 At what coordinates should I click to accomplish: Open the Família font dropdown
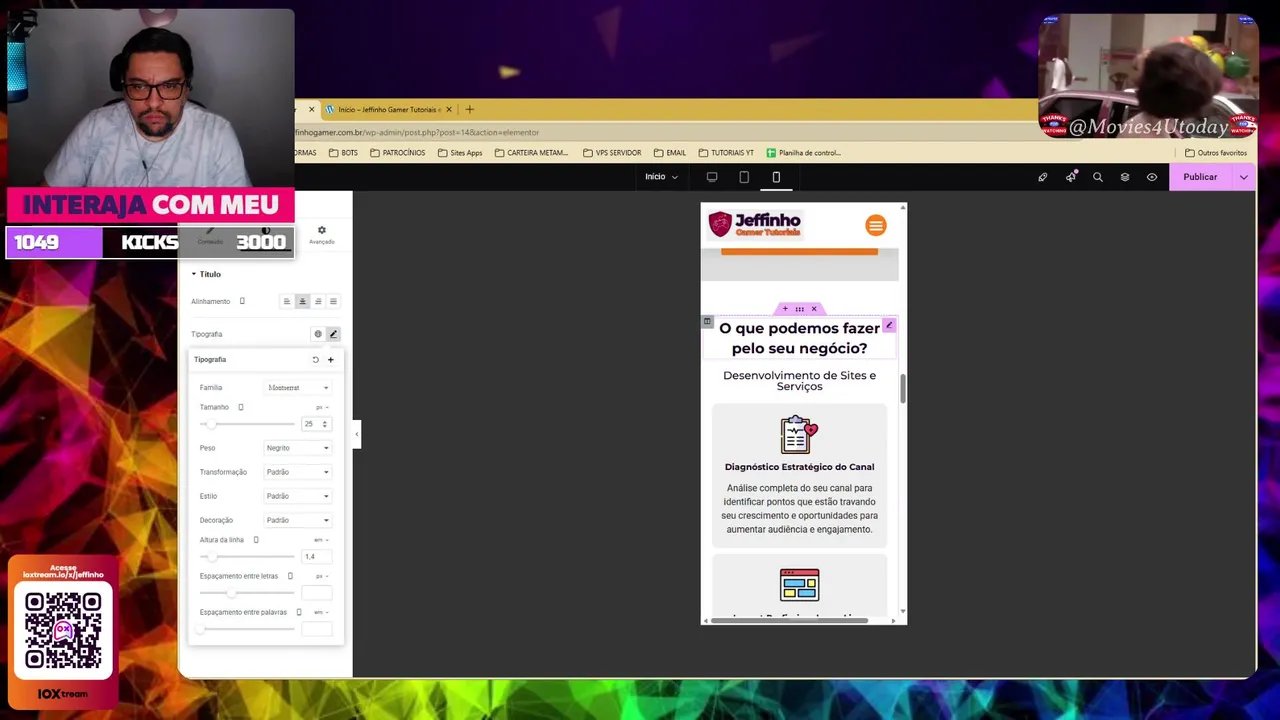click(x=298, y=388)
